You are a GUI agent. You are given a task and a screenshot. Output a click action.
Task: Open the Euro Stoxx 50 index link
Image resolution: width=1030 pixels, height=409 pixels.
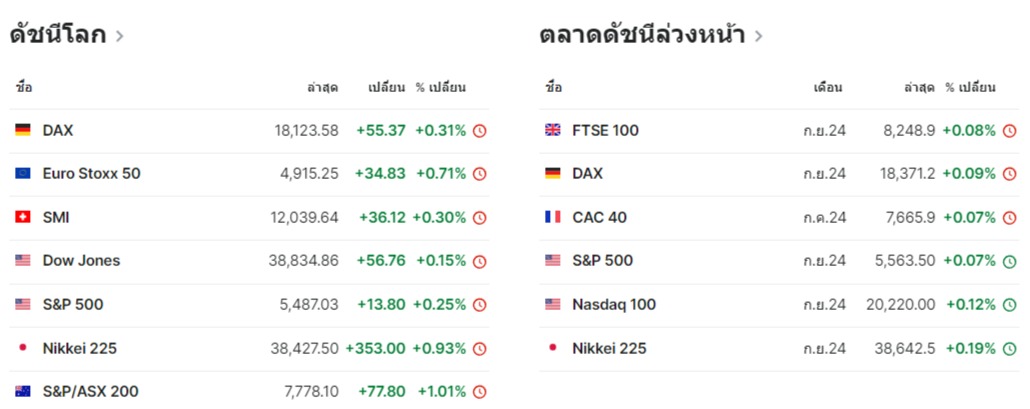tap(91, 174)
